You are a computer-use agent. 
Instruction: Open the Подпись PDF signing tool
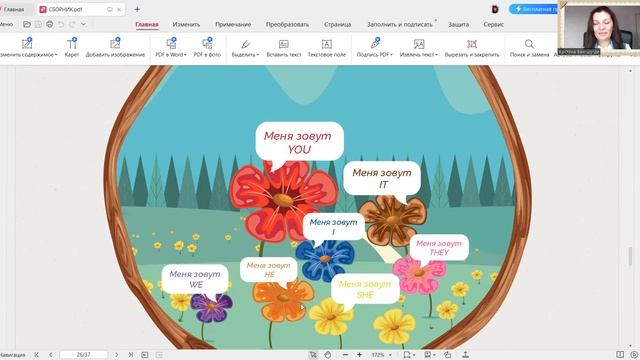(374, 47)
